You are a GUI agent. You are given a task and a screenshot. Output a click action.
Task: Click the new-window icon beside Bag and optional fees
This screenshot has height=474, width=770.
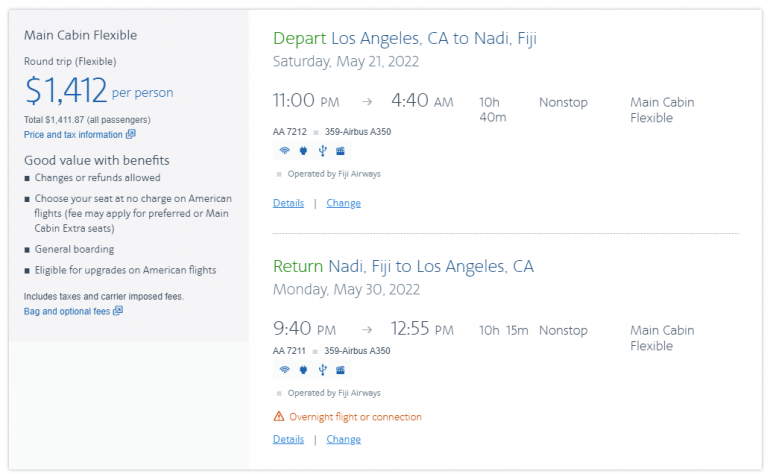[118, 311]
